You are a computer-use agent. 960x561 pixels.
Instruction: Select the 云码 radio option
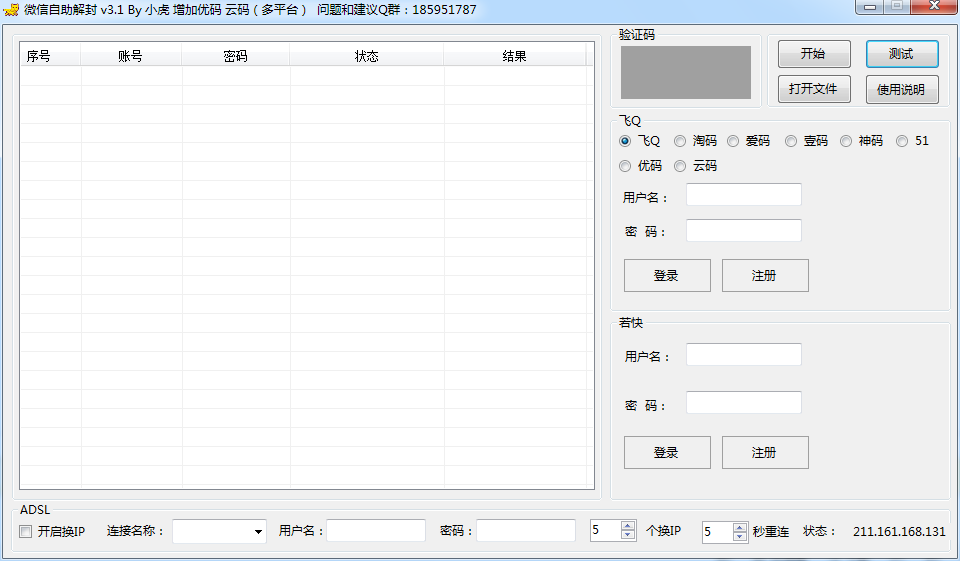(680, 166)
